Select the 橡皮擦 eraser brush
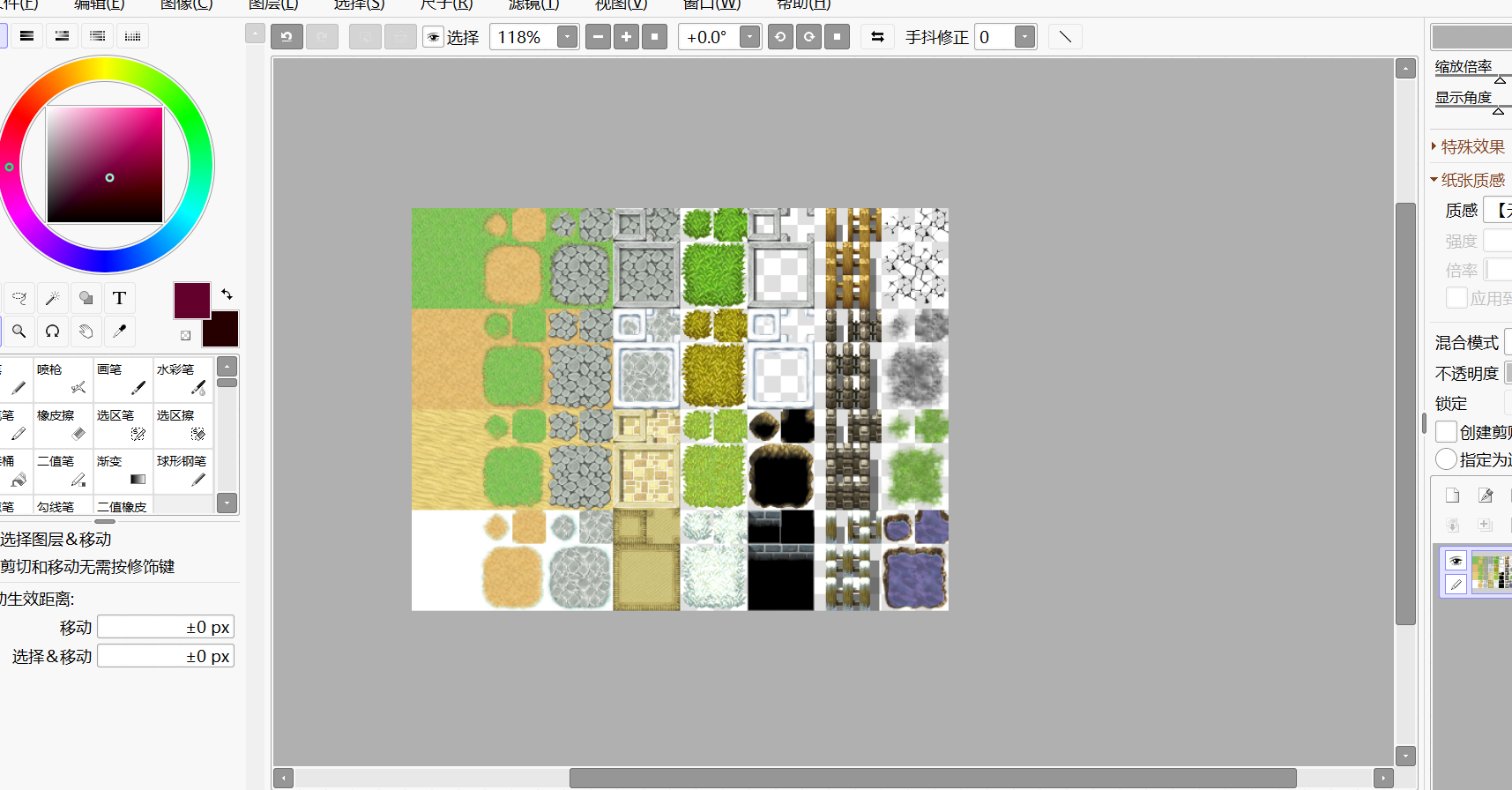The width and height of the screenshot is (1512, 790). point(63,425)
